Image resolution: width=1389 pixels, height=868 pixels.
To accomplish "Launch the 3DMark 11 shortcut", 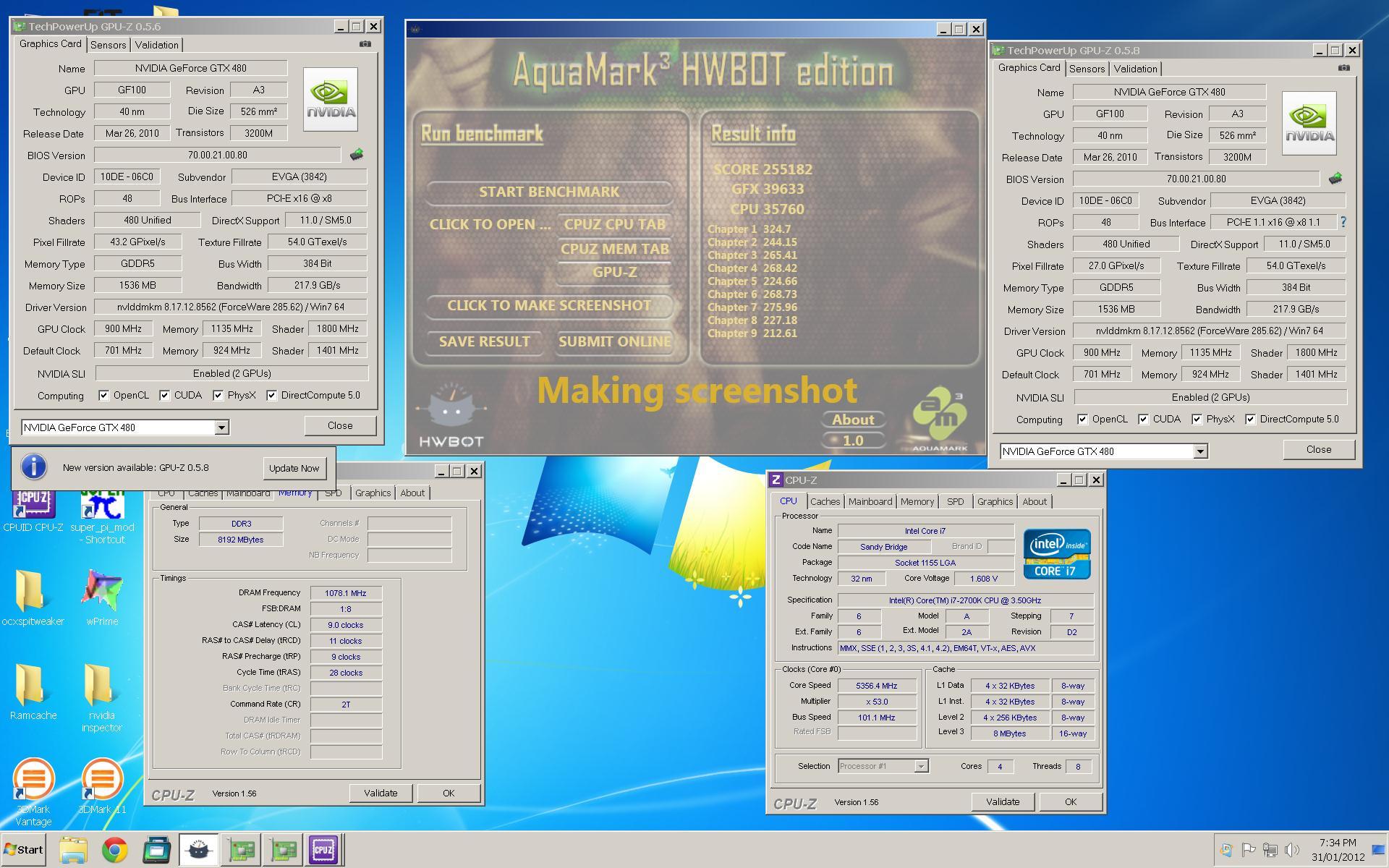I will pyautogui.click(x=102, y=786).
